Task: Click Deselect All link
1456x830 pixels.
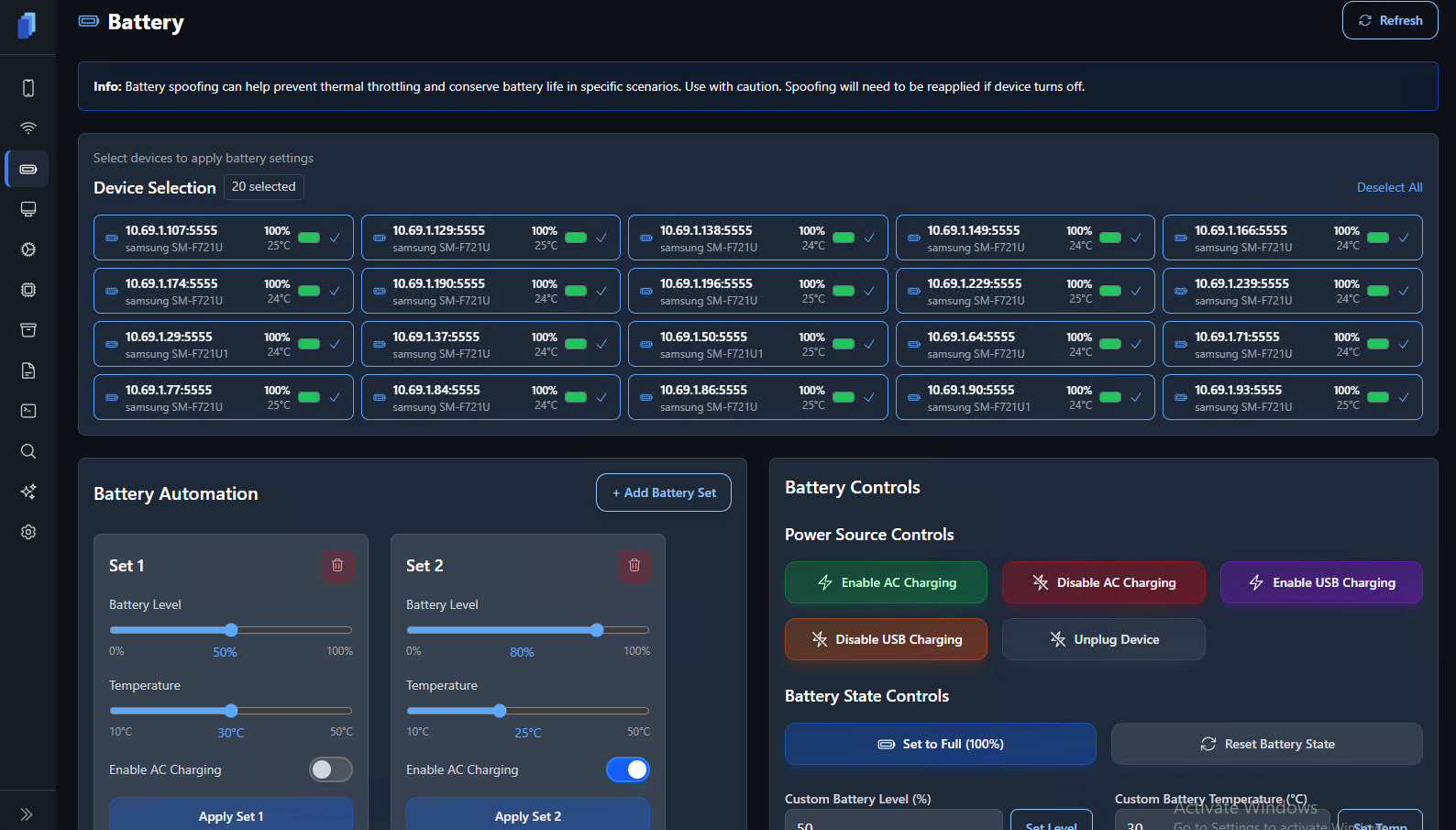Action: pyautogui.click(x=1389, y=187)
